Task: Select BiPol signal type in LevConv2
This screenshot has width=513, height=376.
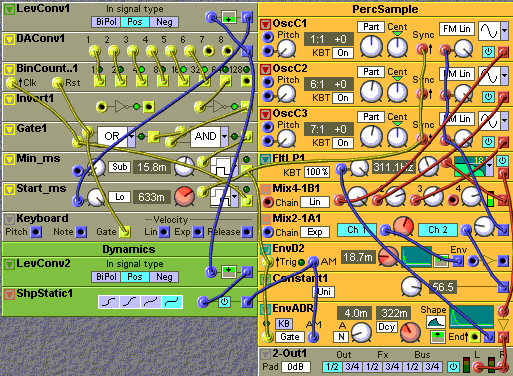Action: tap(106, 277)
